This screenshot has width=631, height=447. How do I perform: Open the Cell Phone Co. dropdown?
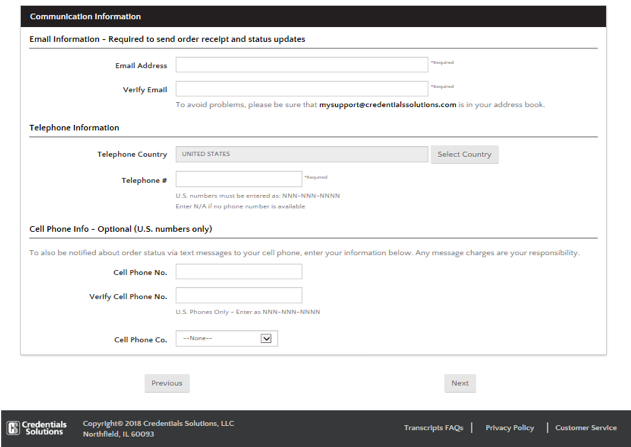(227, 338)
